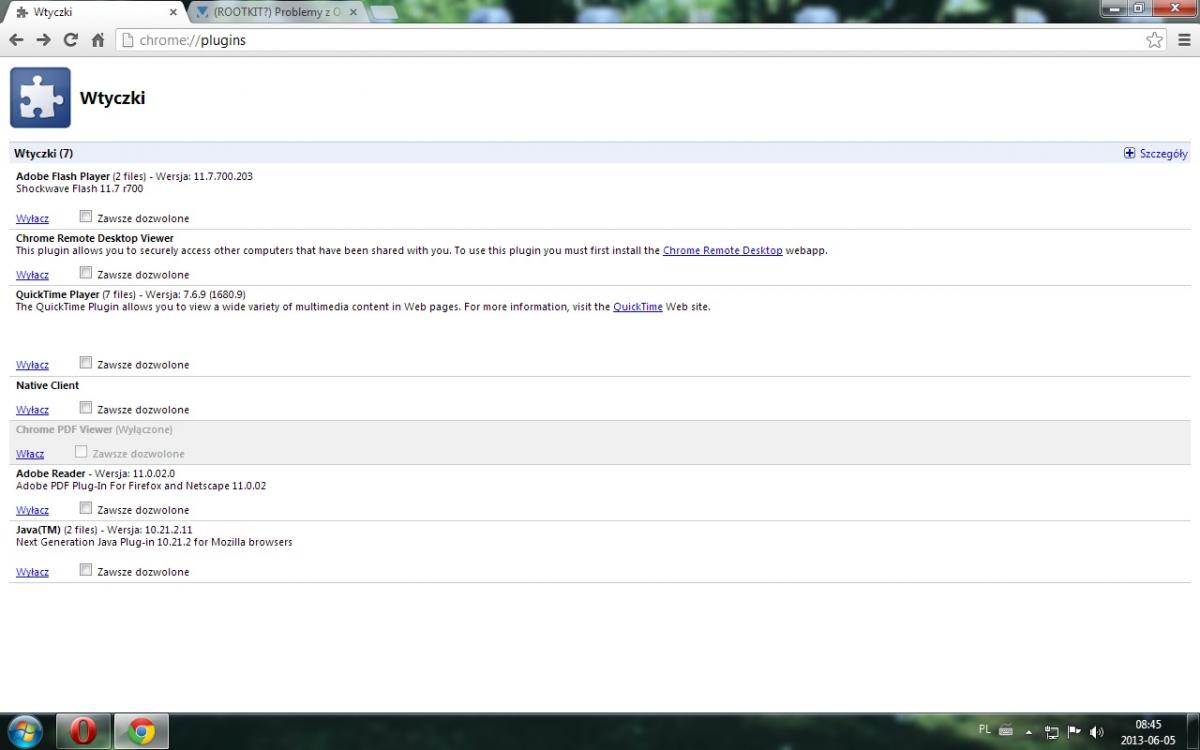Click the Shockwave Flash 11.7 r700 text
This screenshot has height=750, width=1200.
click(x=79, y=188)
